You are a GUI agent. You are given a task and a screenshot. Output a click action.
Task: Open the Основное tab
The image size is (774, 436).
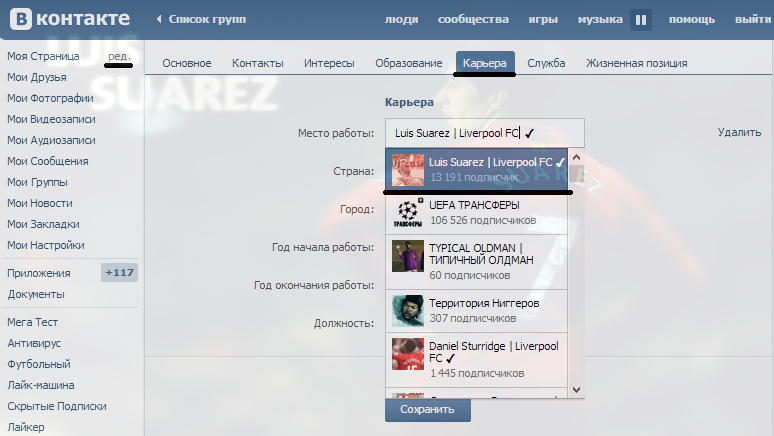[x=187, y=63]
